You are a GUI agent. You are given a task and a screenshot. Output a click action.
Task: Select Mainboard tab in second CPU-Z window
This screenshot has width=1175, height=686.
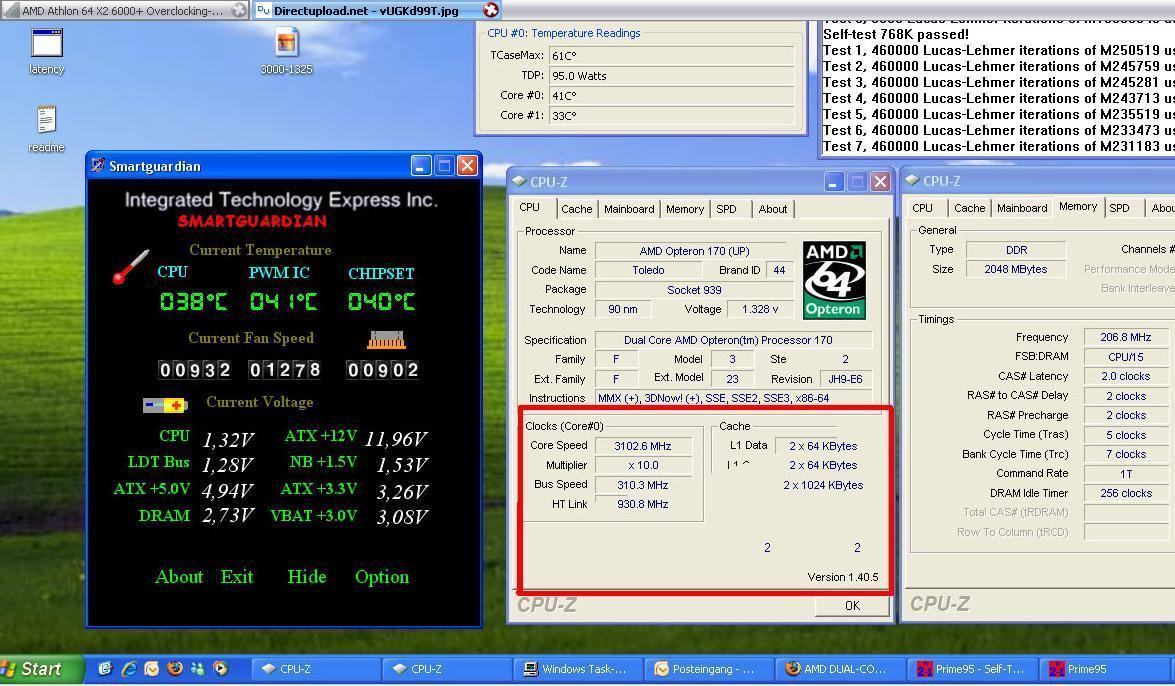pos(1022,208)
